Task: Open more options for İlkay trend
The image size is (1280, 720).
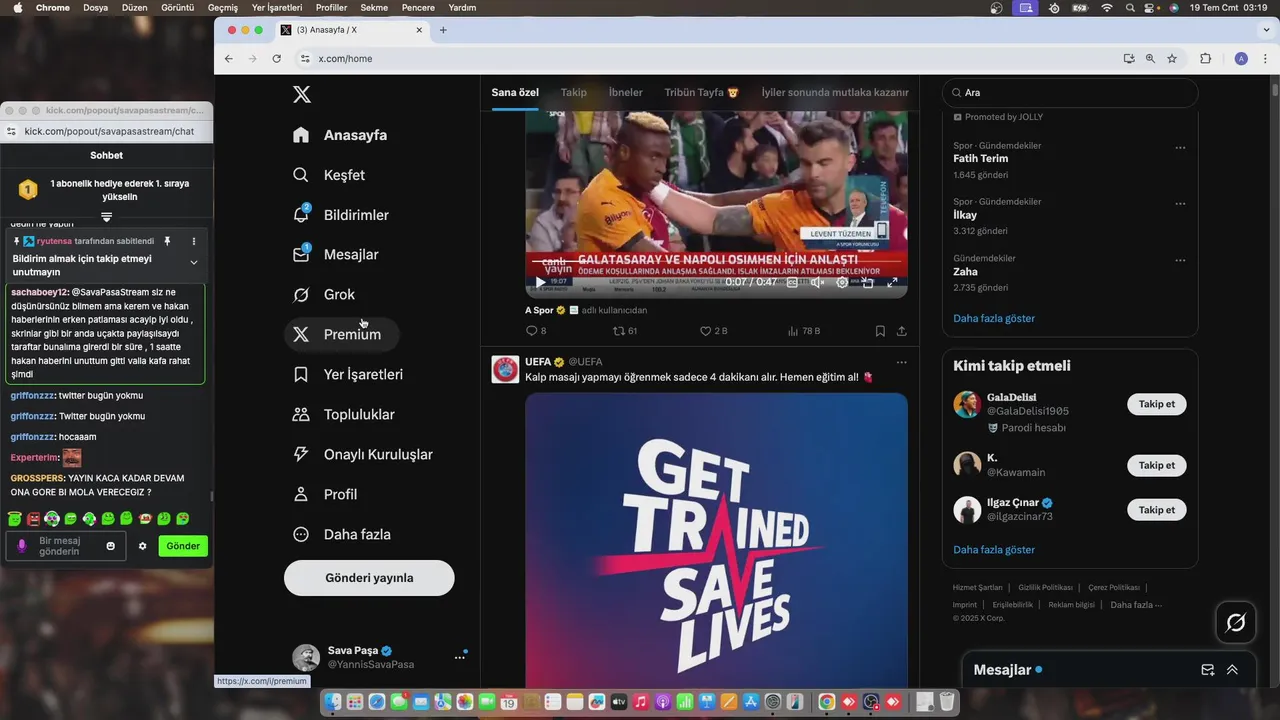Action: [x=1180, y=204]
